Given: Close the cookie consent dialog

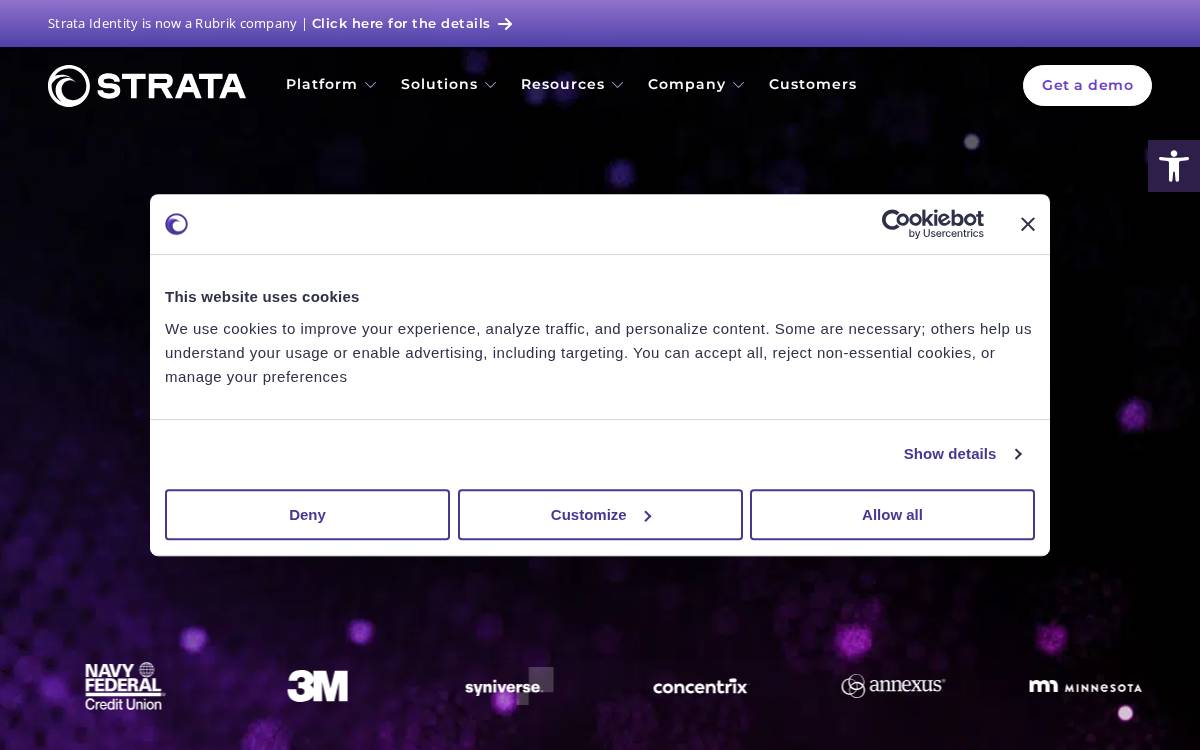Looking at the screenshot, I should [1027, 224].
